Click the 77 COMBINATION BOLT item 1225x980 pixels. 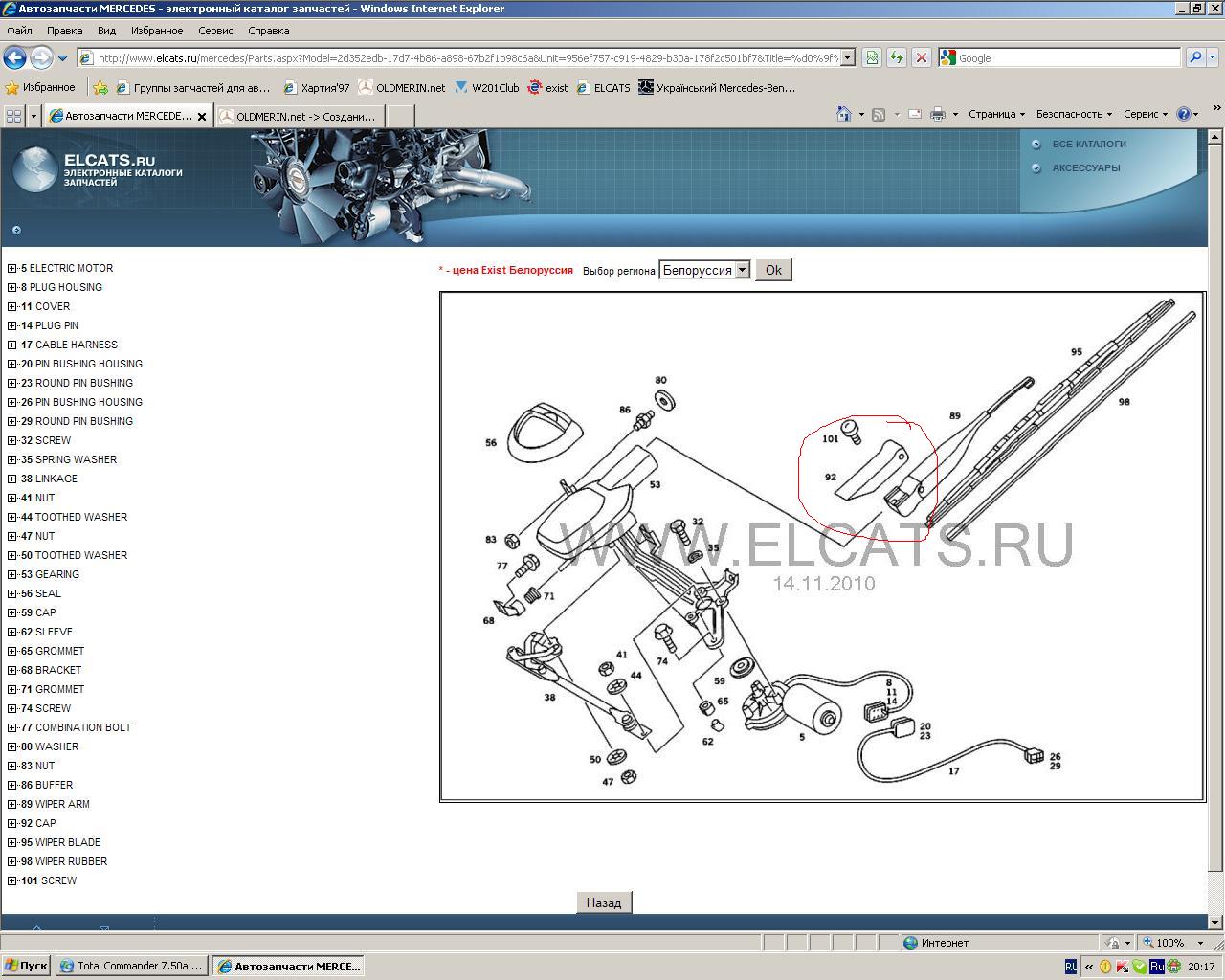point(77,727)
